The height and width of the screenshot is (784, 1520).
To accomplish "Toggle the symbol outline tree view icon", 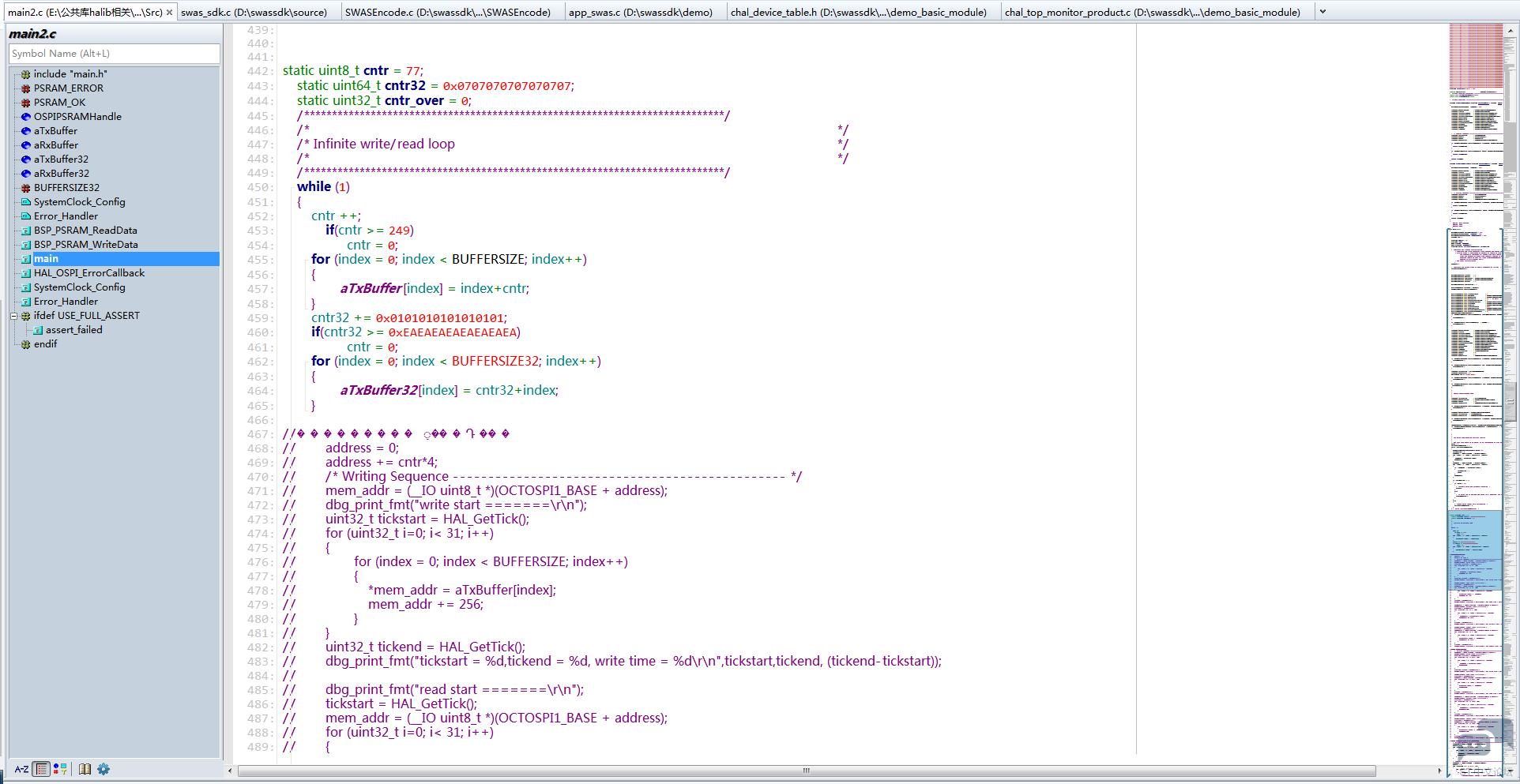I will click(42, 769).
